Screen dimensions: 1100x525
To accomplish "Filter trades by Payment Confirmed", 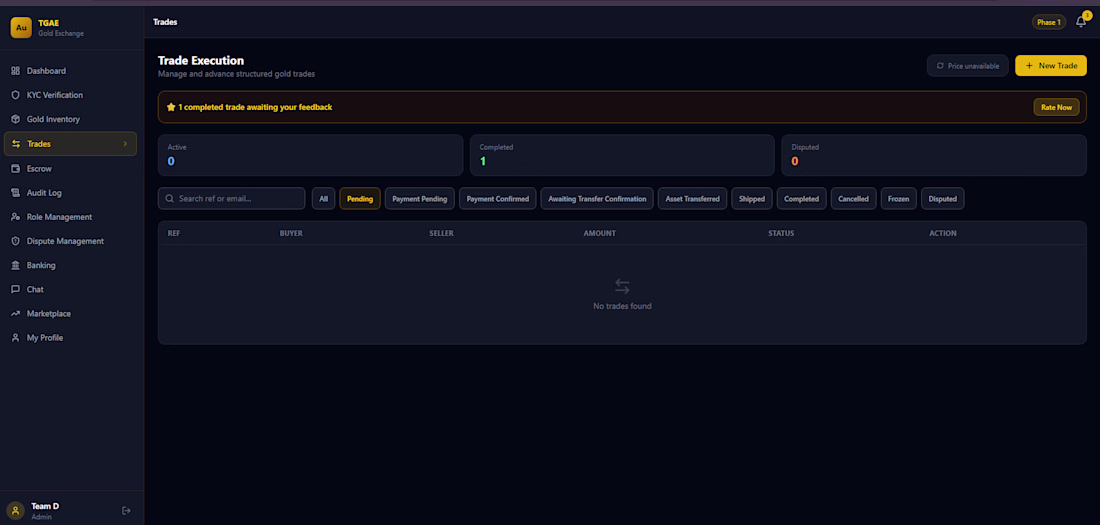I will pyautogui.click(x=498, y=199).
